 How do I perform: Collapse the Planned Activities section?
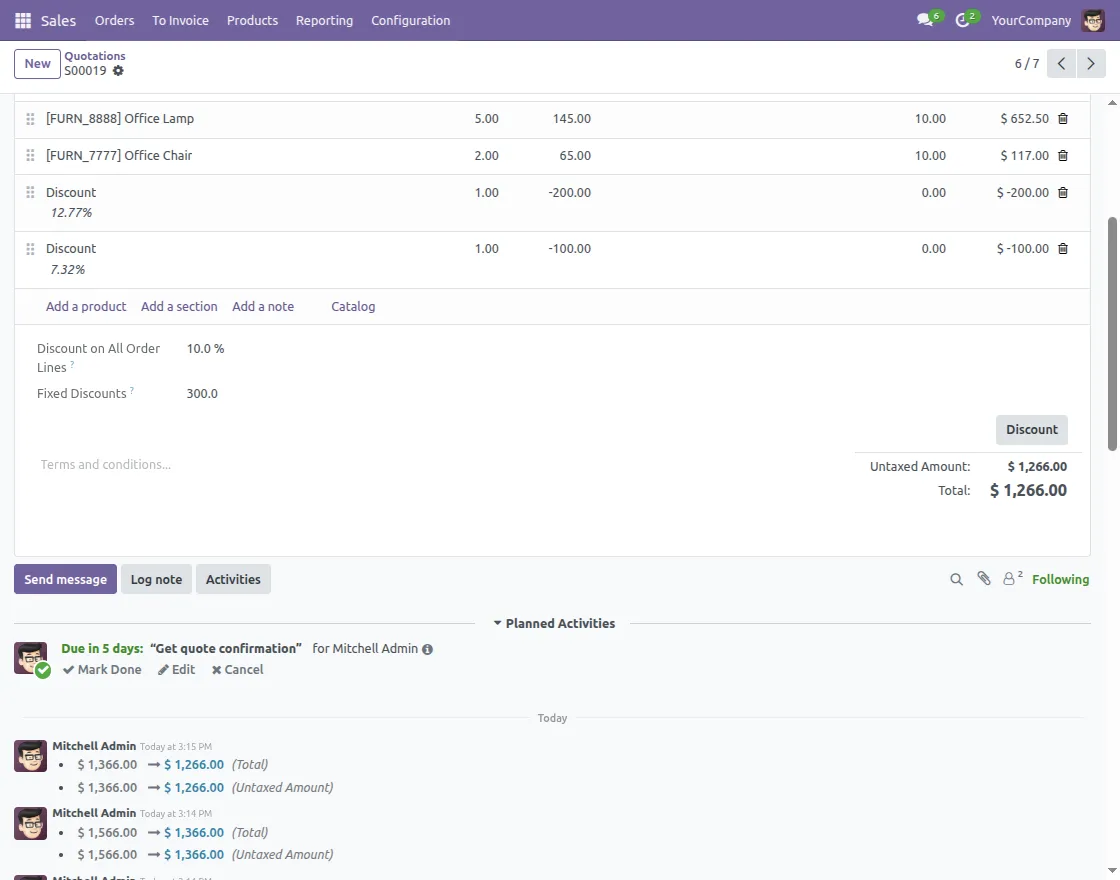click(x=553, y=623)
